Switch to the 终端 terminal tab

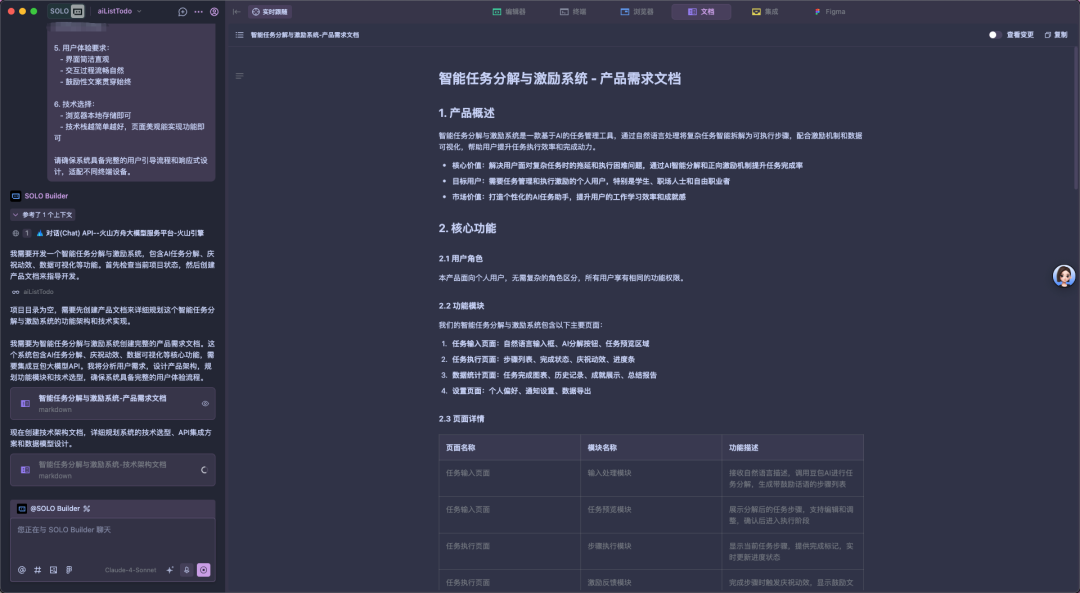[x=573, y=12]
